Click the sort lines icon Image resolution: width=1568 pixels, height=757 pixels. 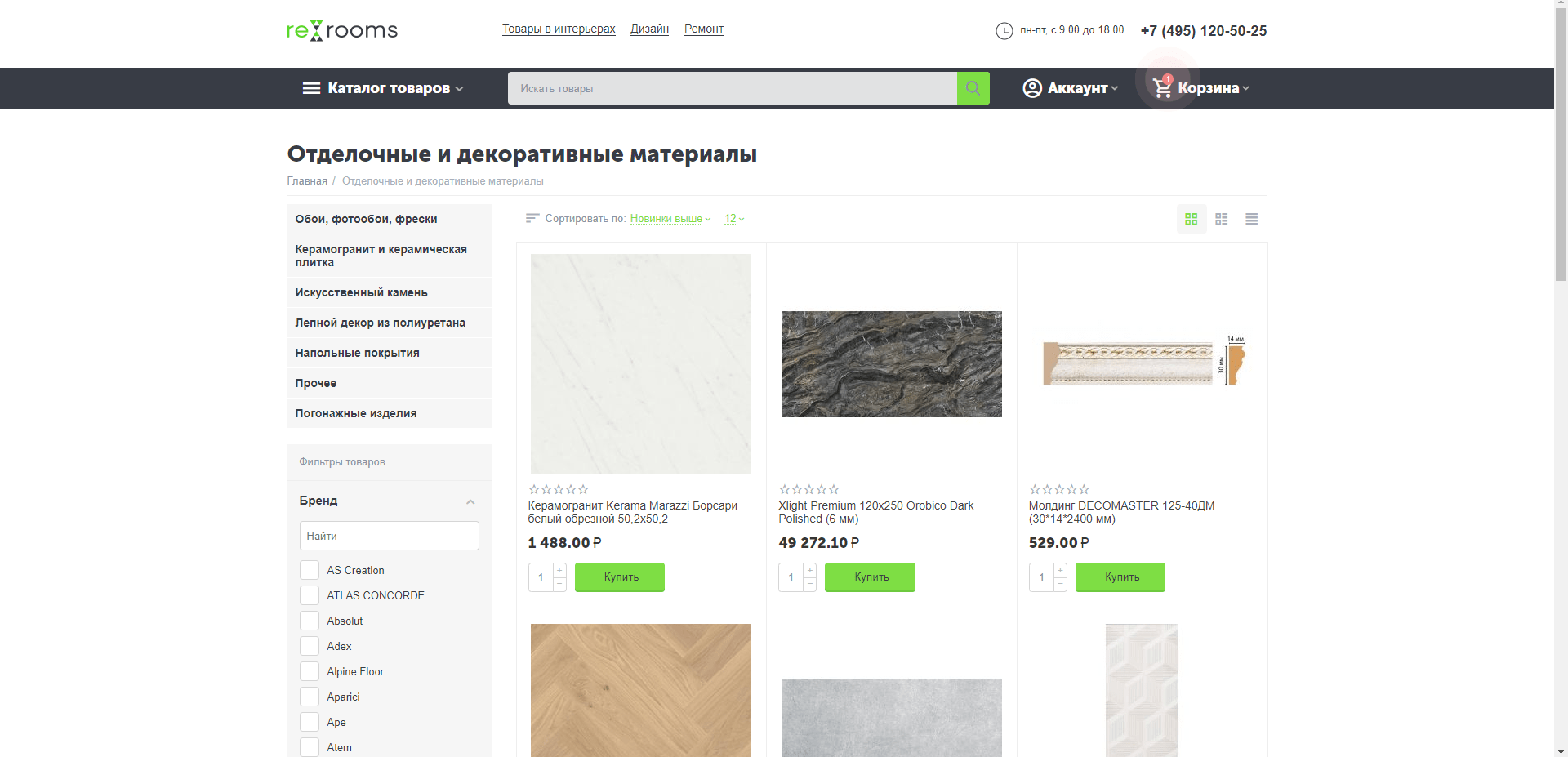[532, 218]
